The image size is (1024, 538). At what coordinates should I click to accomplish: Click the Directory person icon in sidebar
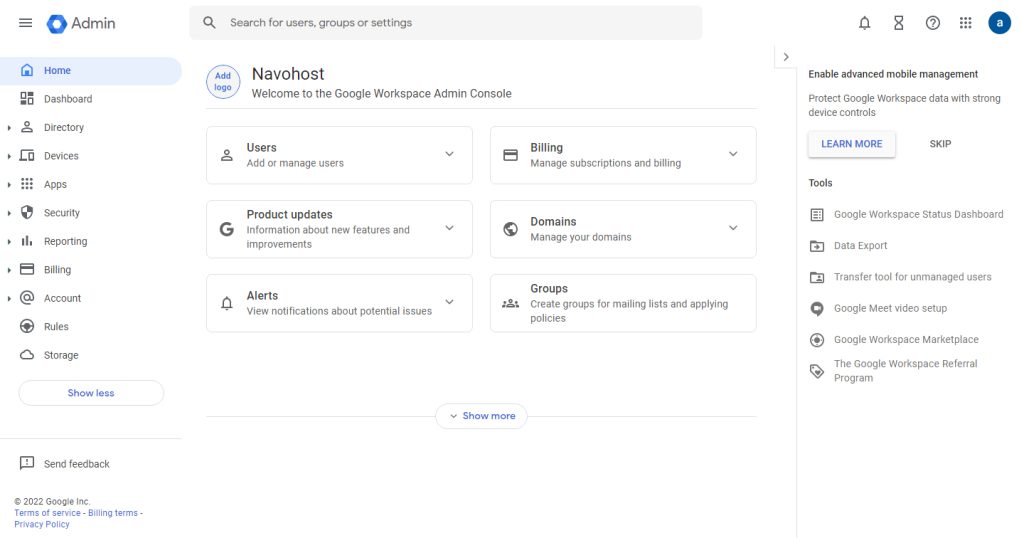pos(27,127)
